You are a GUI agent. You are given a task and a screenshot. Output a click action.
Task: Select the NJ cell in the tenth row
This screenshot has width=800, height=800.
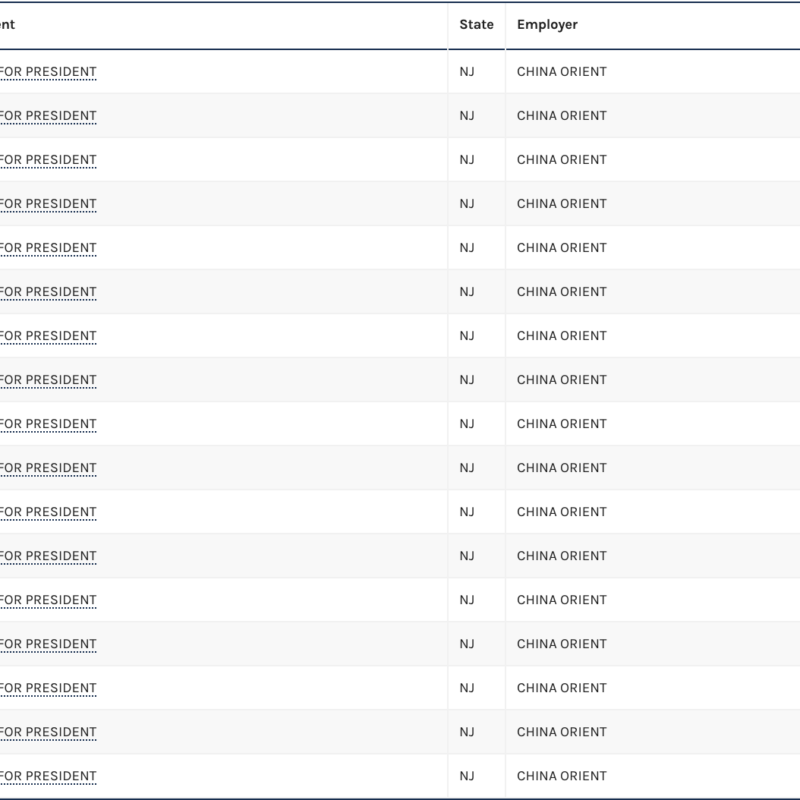tap(467, 468)
